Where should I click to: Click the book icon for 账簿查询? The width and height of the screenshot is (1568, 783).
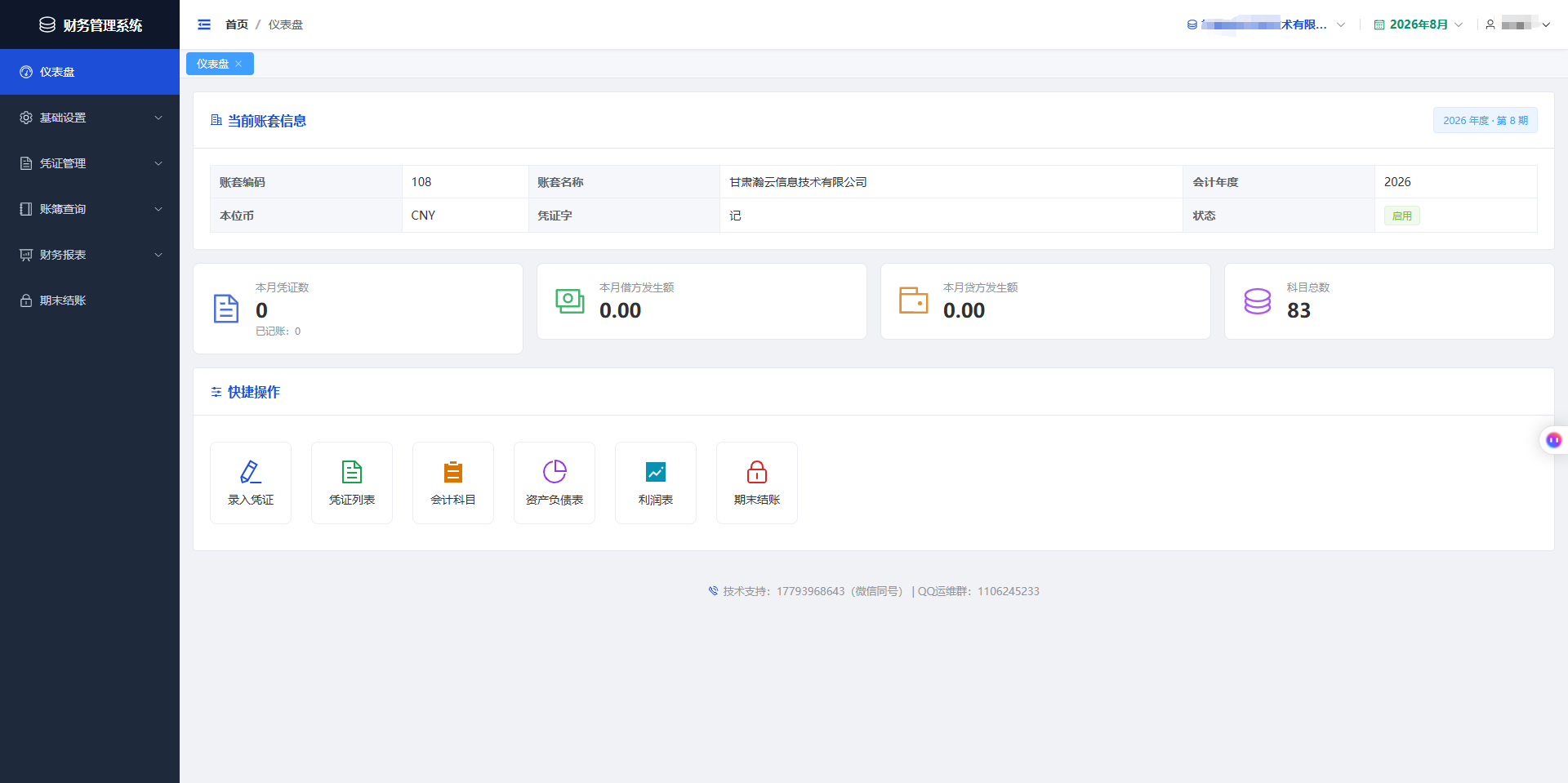point(26,209)
